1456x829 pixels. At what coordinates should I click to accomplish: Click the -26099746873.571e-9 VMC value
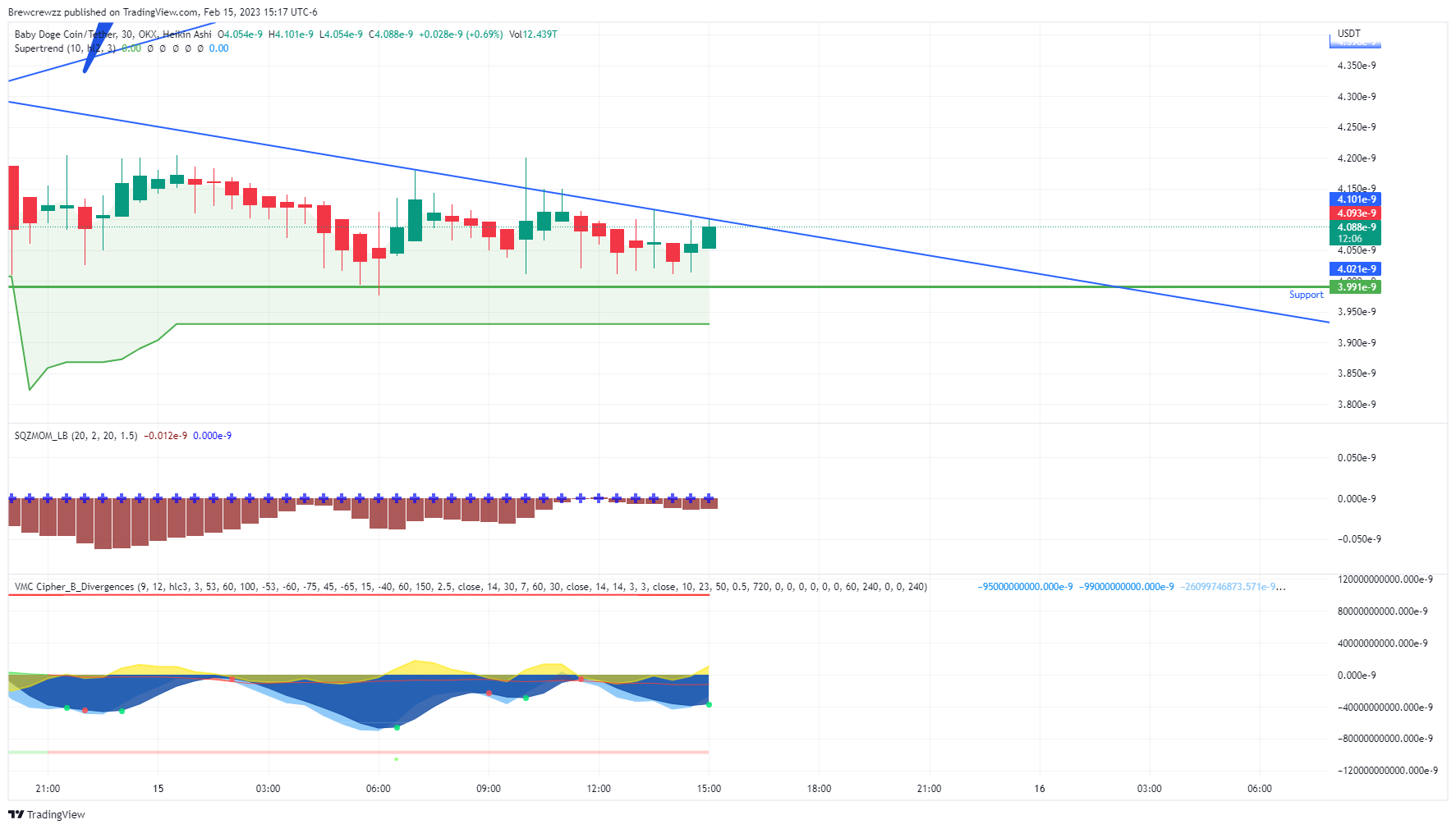point(1233,587)
